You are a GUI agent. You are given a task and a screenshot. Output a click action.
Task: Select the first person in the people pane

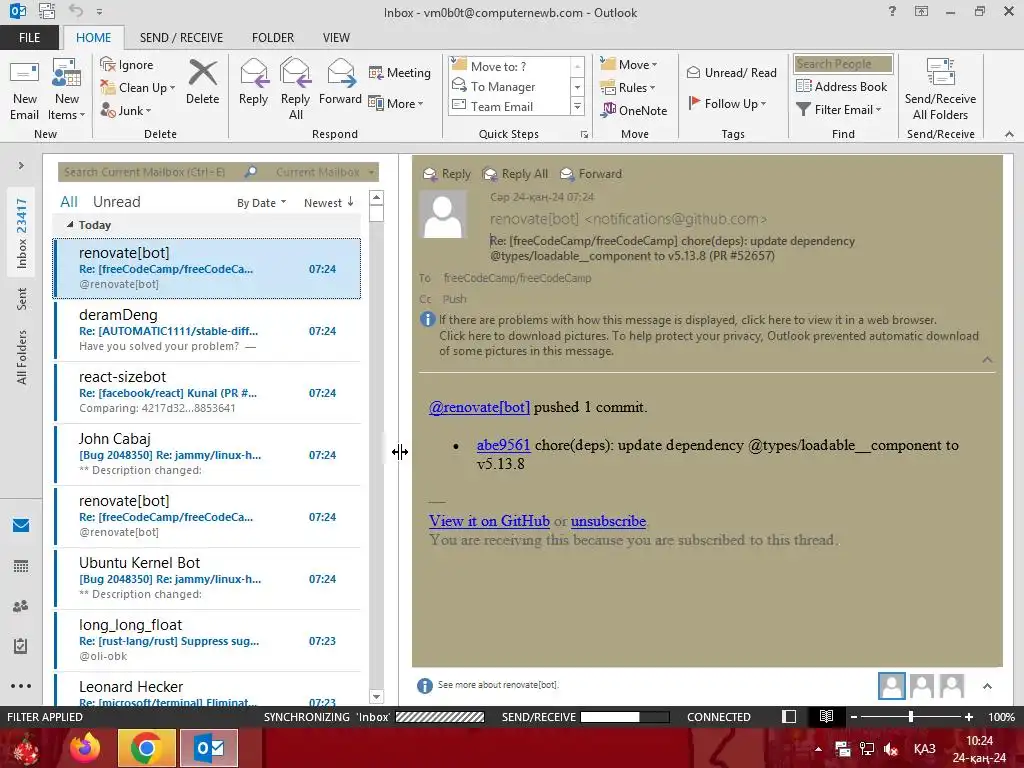point(891,686)
